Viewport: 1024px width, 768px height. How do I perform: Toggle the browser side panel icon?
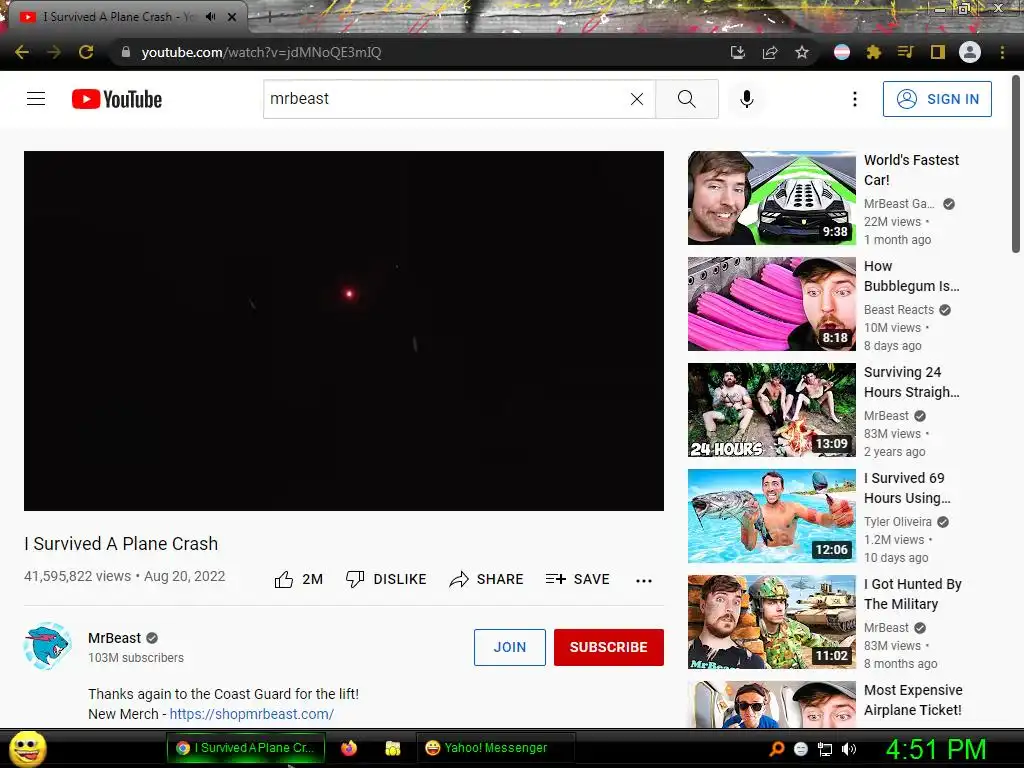coord(938,52)
